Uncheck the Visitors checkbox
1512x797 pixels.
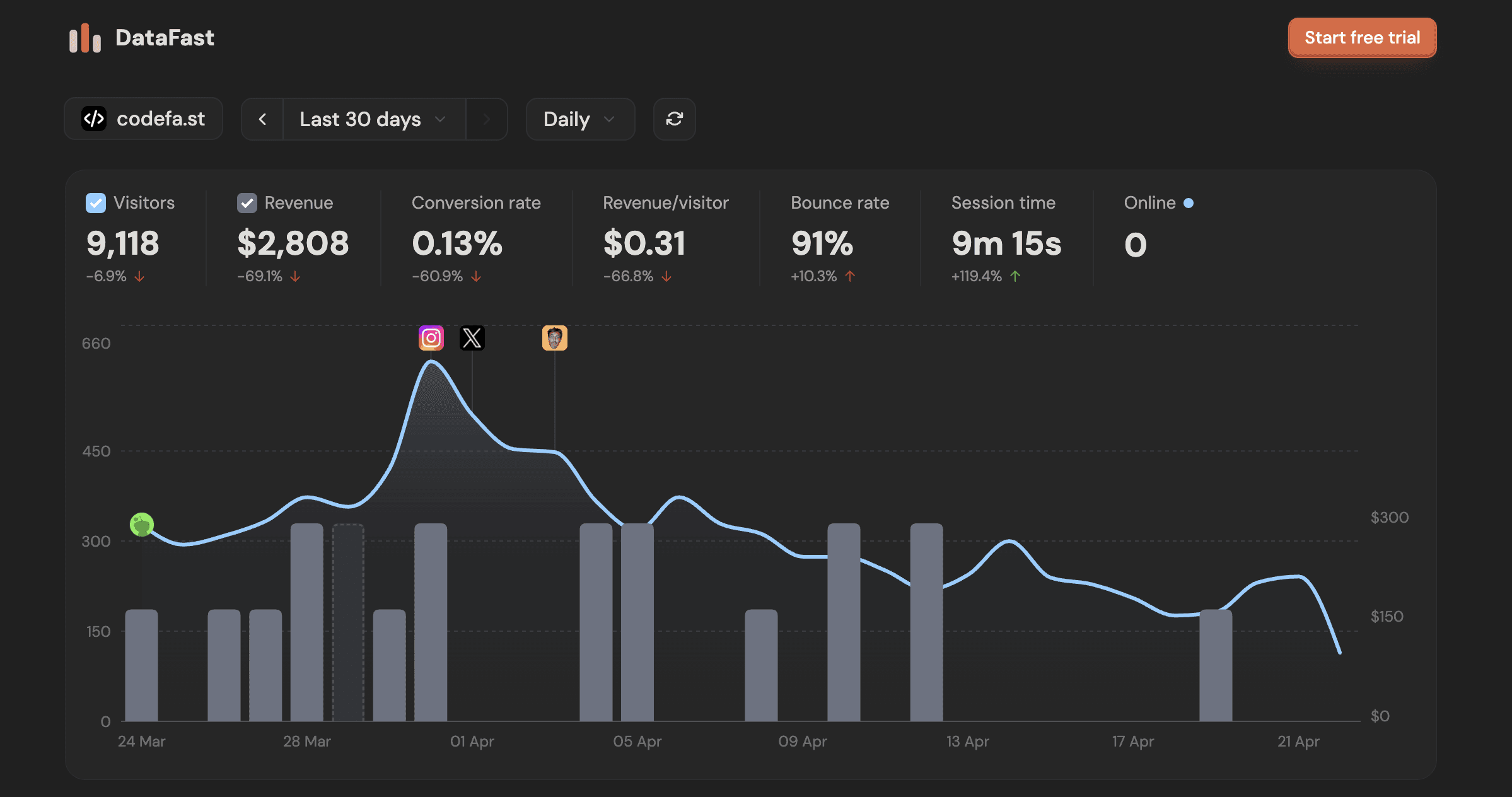(96, 203)
